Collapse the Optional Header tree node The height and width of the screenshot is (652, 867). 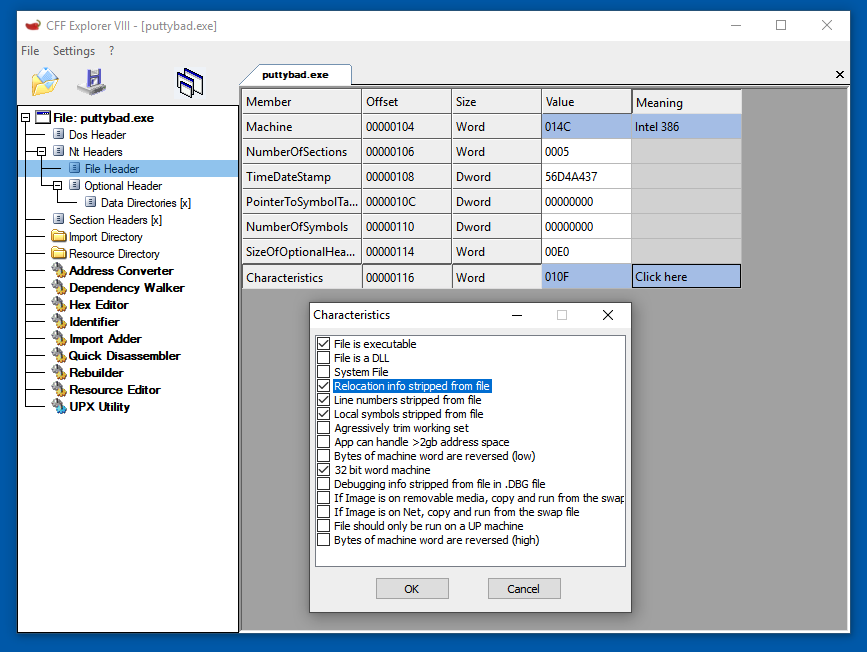point(58,185)
